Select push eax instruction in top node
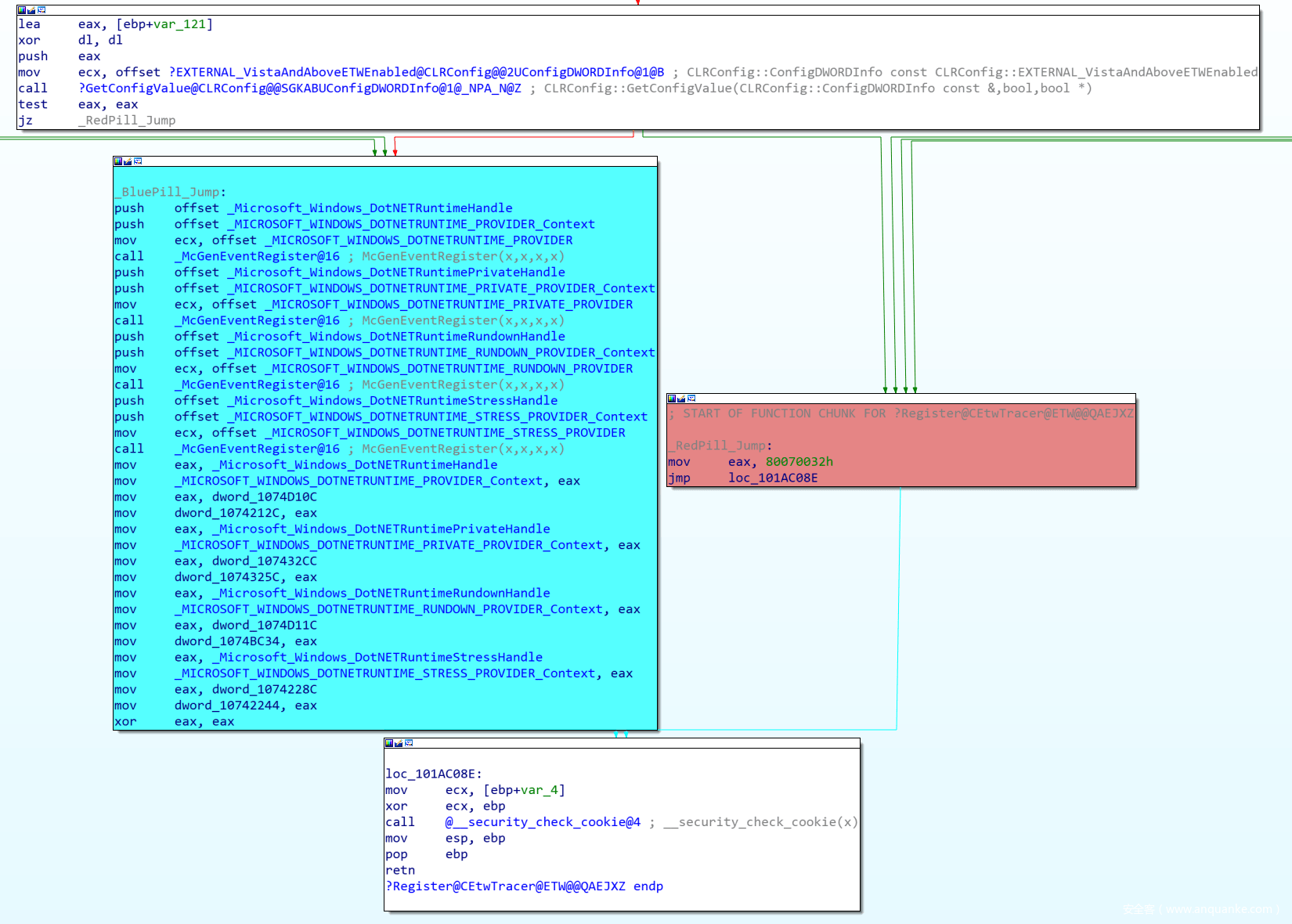 click(x=59, y=56)
